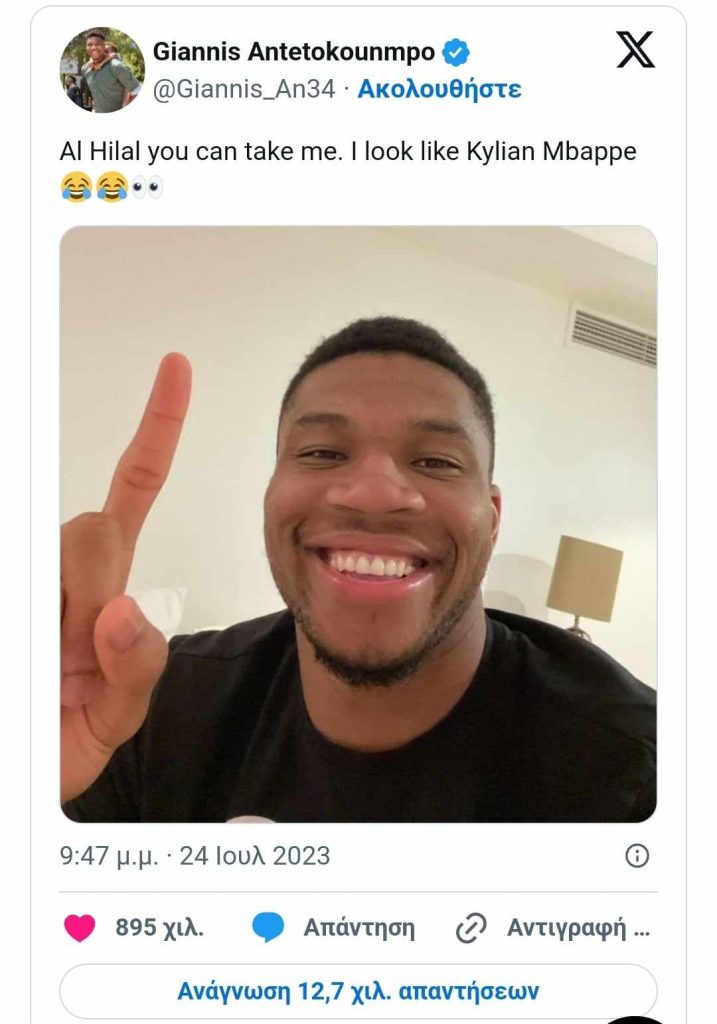
Task: Open the profile avatar picture
Action: pyautogui.click(x=102, y=70)
